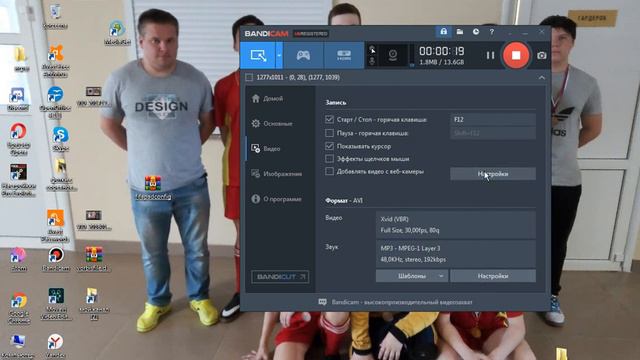Switch to HDMI device recording mode

[x=344, y=55]
